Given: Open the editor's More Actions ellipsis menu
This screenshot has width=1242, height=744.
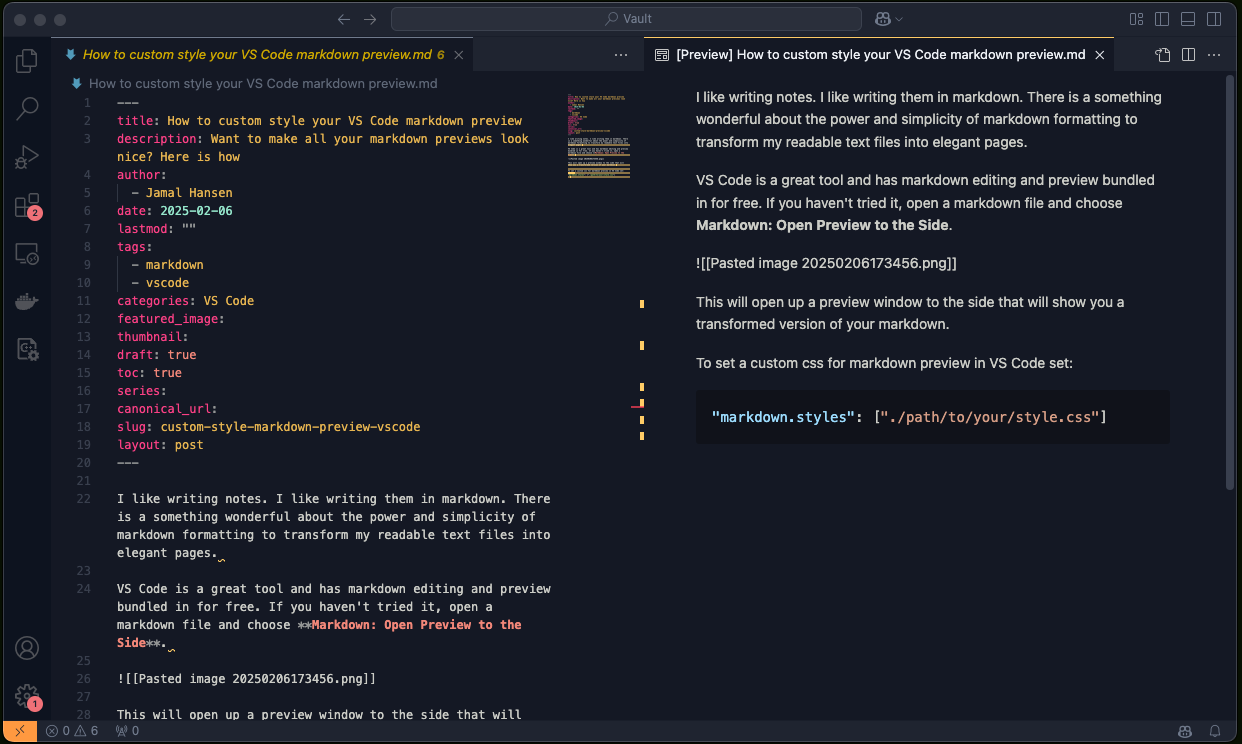Looking at the screenshot, I should [621, 55].
